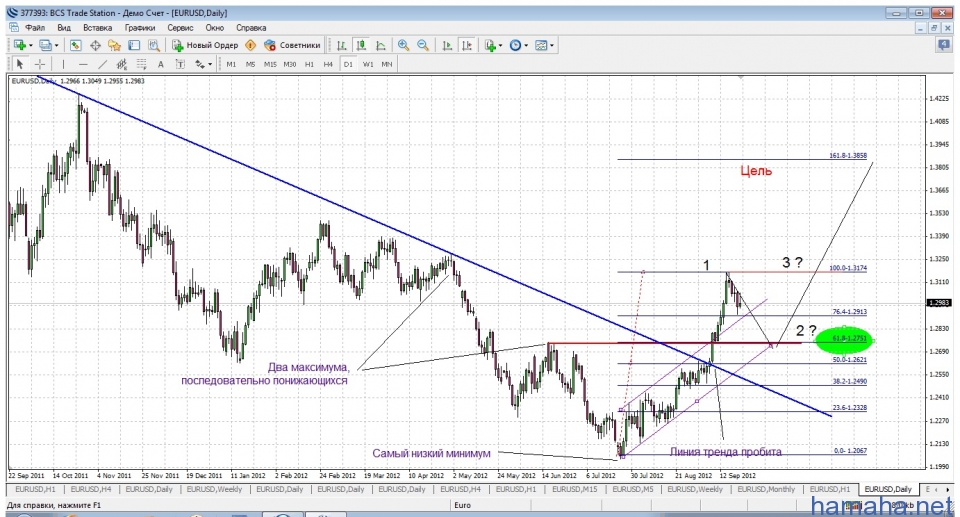Open MetaEditor yellow diamond icon
Viewport: 960px width, 517px height.
coord(250,45)
